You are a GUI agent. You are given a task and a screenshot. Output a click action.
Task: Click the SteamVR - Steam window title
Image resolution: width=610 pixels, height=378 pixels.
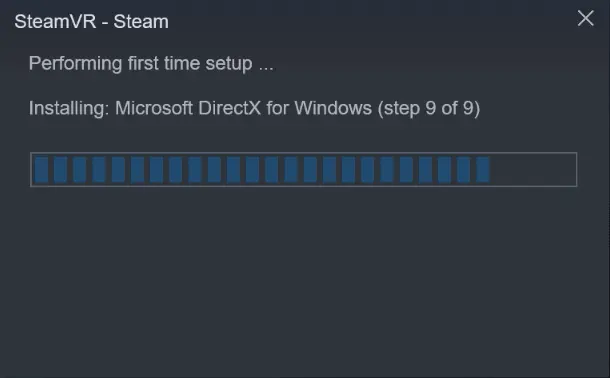pos(91,22)
